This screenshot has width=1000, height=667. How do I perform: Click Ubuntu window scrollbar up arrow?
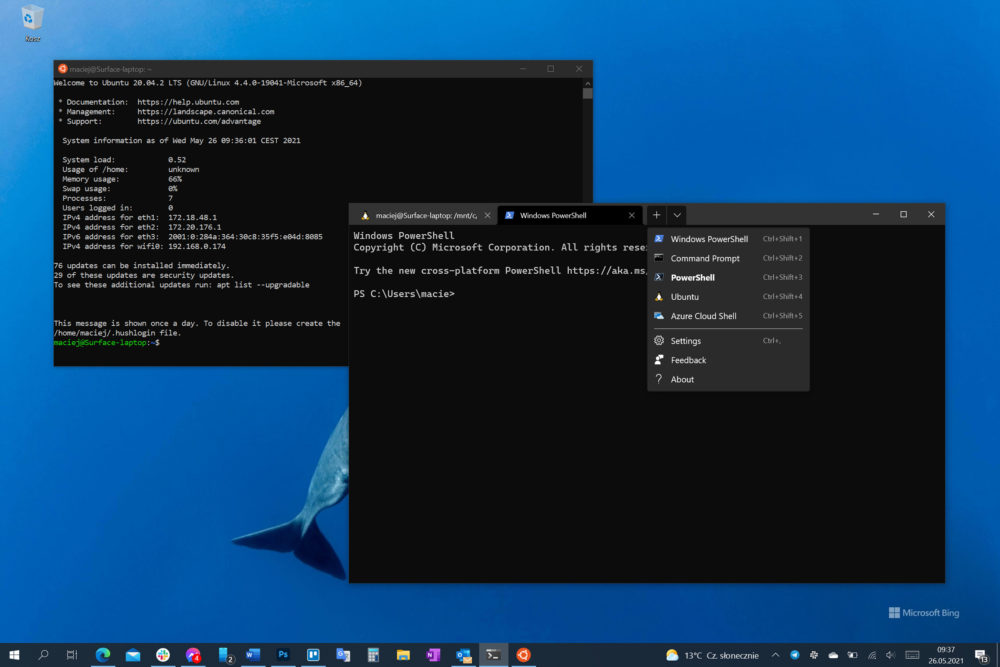tap(587, 83)
